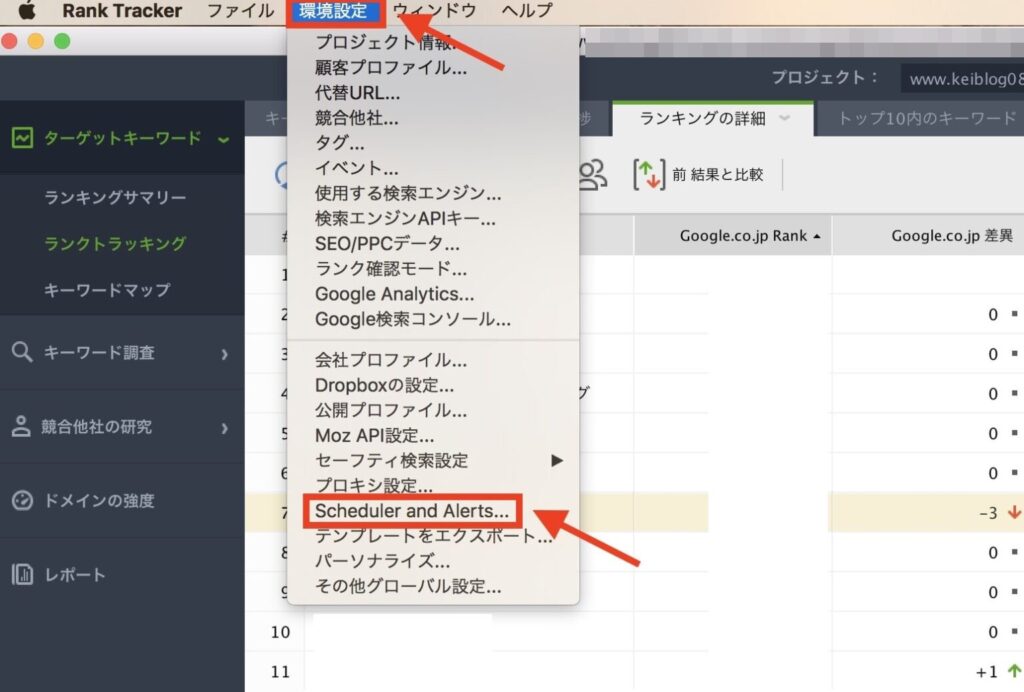Click the -3 difference value
This screenshot has height=692, width=1024.
[988, 513]
